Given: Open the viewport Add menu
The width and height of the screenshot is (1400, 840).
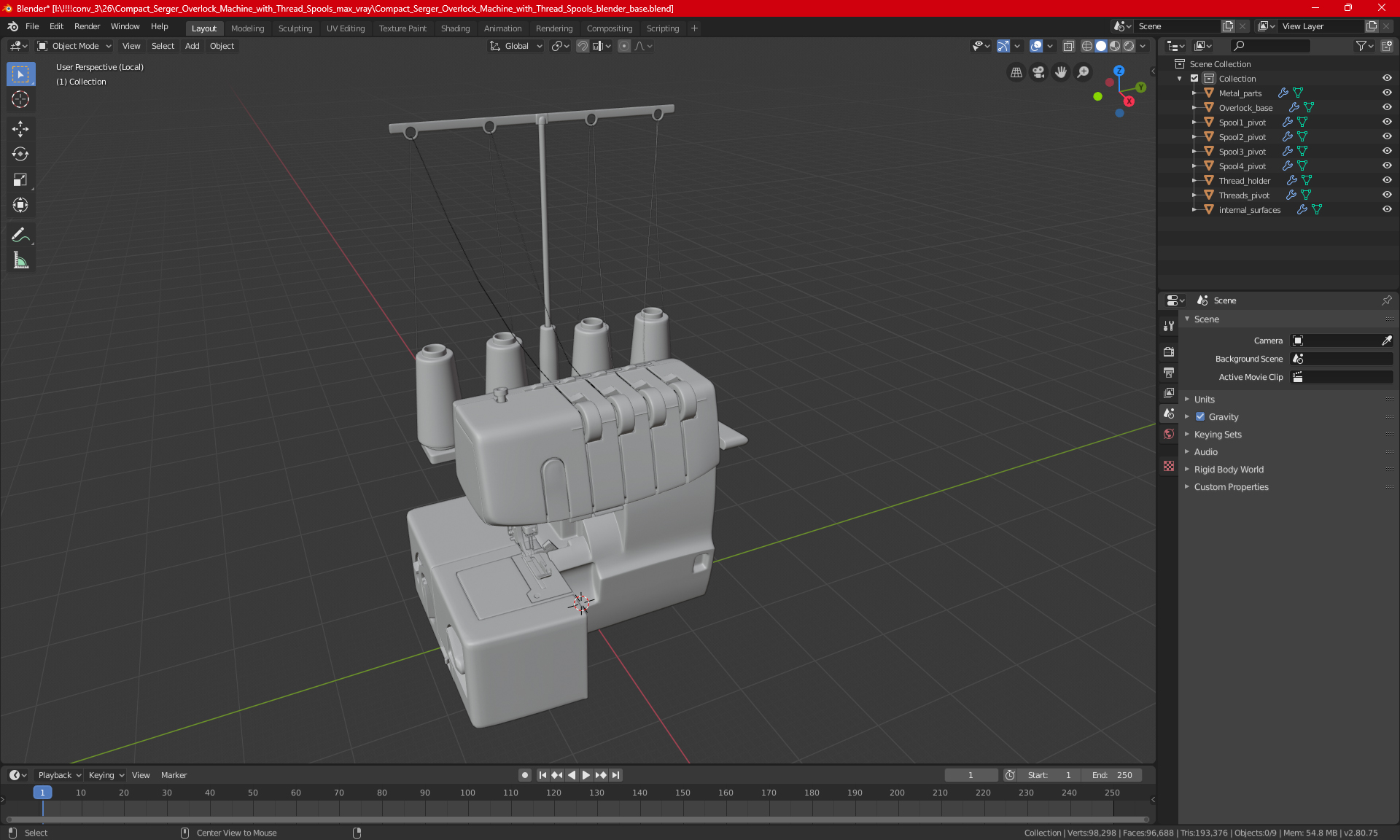Looking at the screenshot, I should (192, 46).
